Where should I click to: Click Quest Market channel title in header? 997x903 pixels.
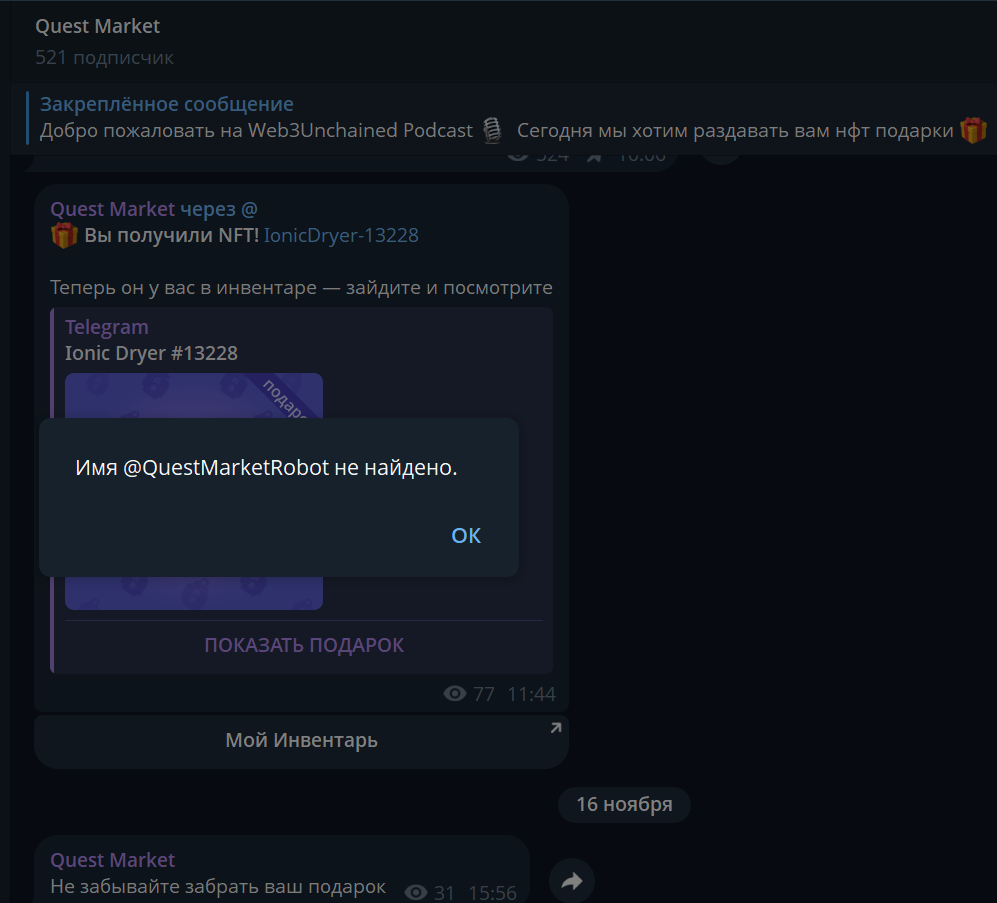(98, 26)
